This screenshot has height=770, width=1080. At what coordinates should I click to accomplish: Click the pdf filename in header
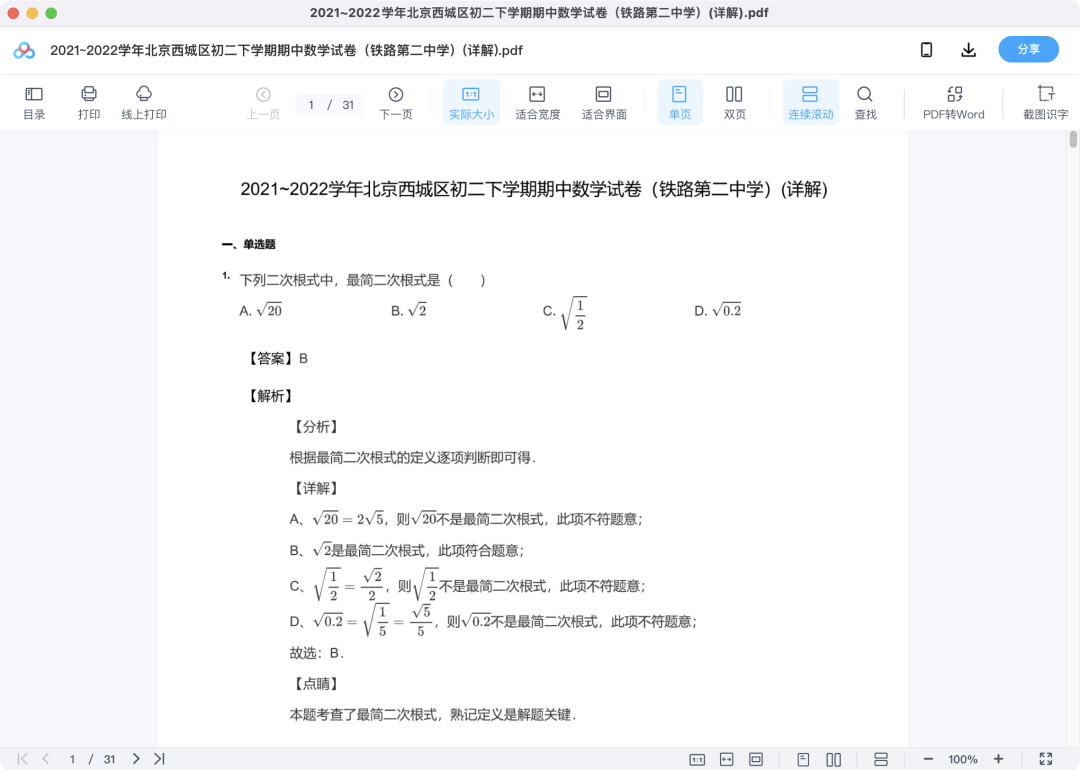point(286,50)
